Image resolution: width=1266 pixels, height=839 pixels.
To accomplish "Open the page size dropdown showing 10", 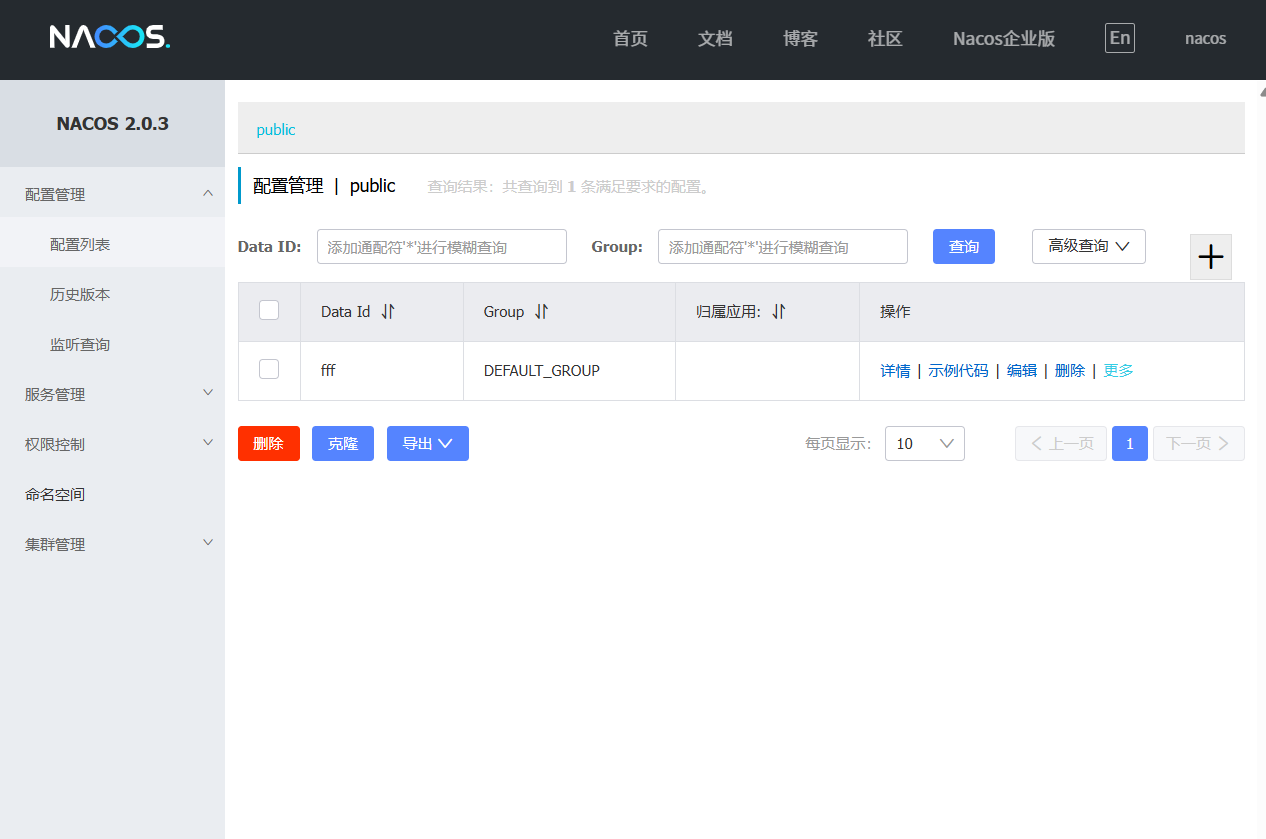I will click(925, 443).
